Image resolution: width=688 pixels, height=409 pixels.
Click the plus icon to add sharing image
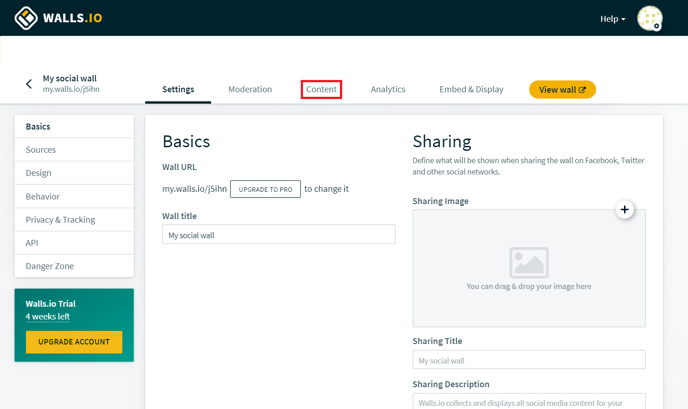pyautogui.click(x=624, y=209)
